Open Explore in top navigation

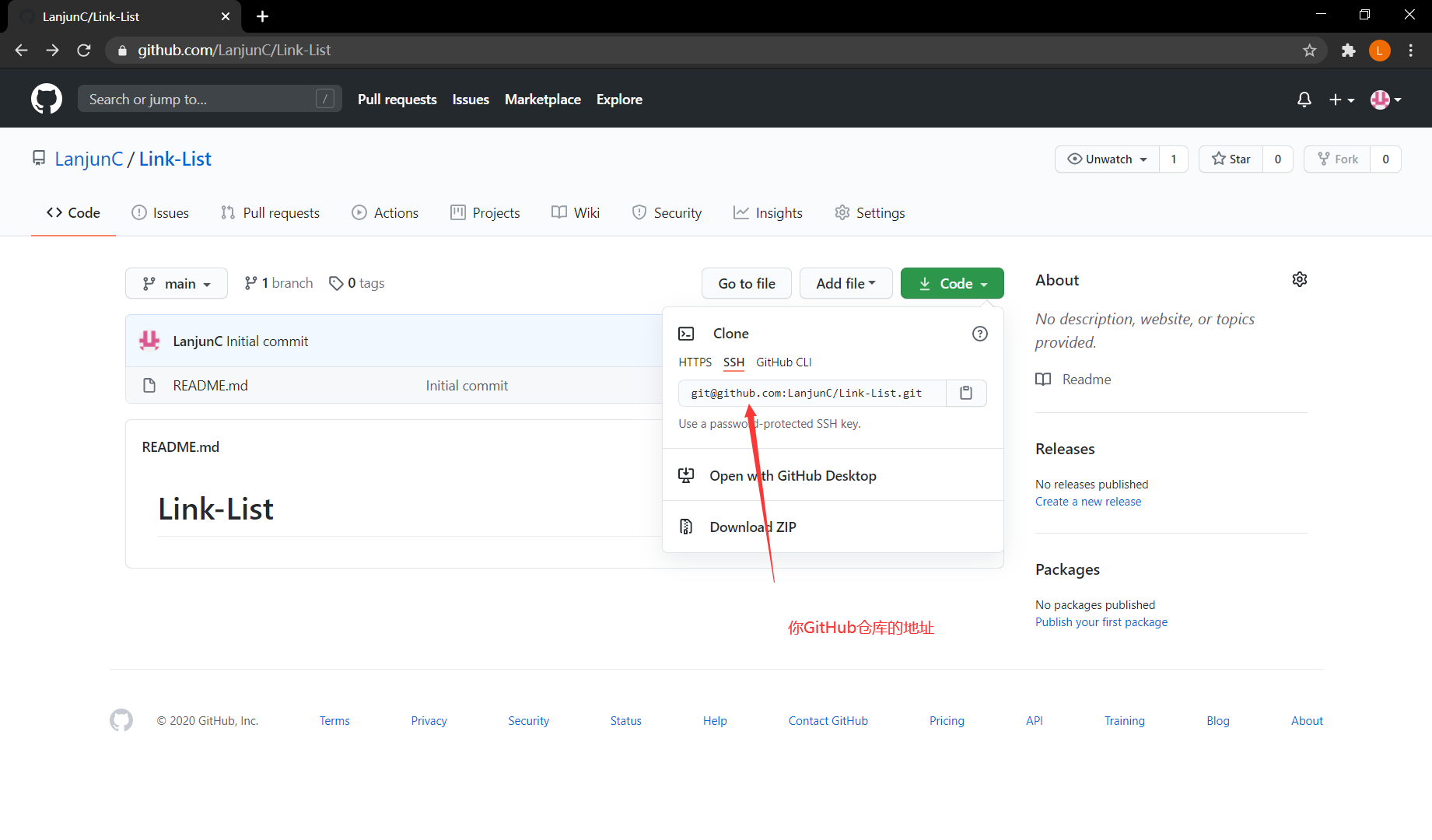point(619,100)
